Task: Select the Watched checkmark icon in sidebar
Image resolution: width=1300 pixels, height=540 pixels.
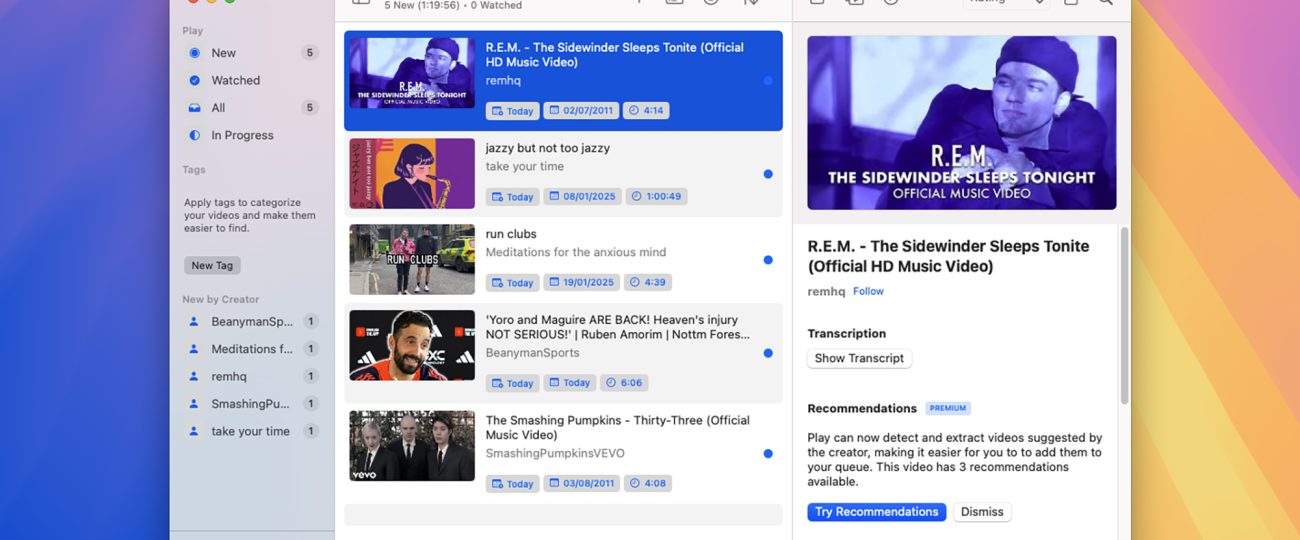Action: 194,80
